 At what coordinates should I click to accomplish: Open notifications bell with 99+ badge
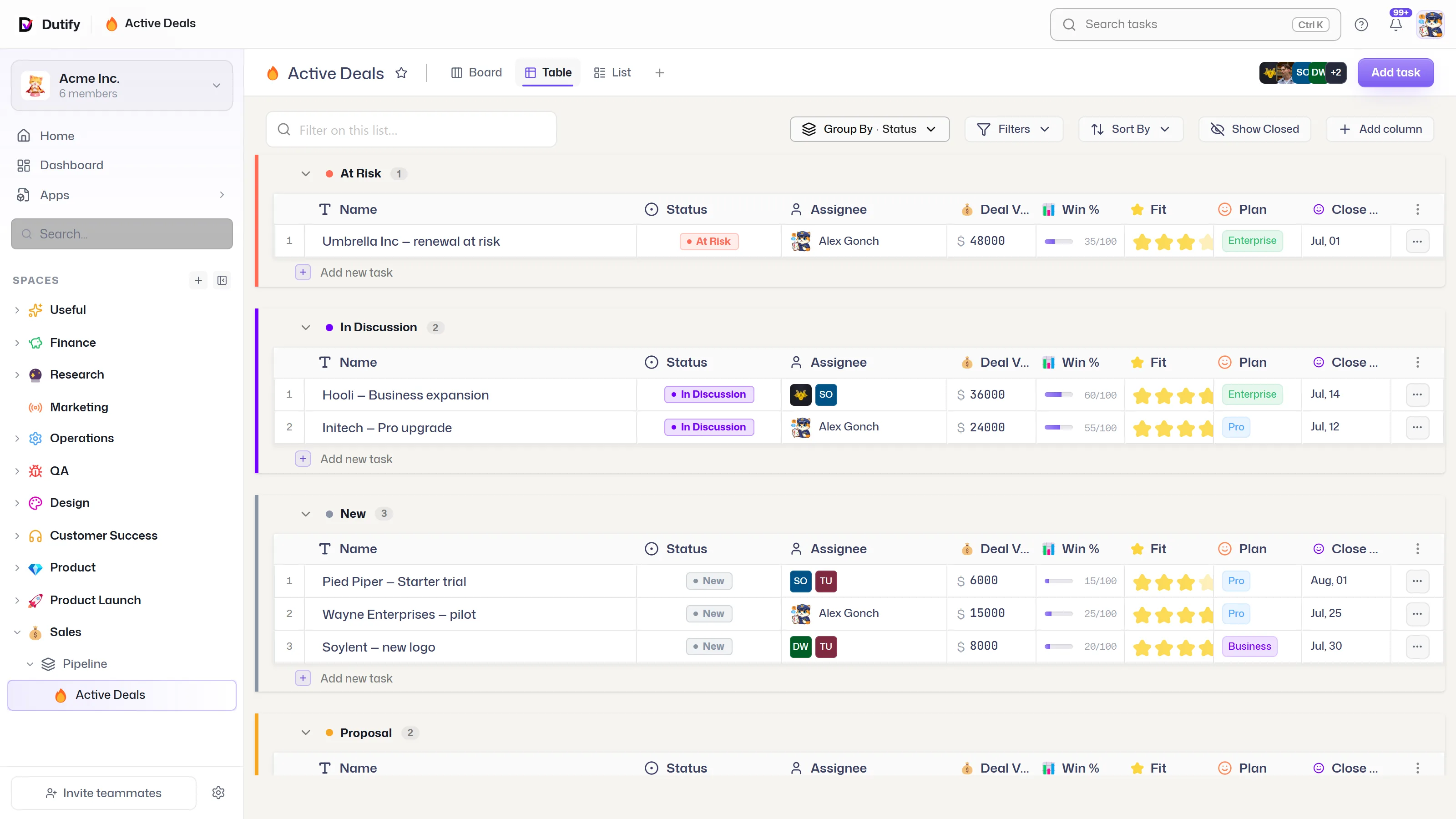(x=1396, y=24)
